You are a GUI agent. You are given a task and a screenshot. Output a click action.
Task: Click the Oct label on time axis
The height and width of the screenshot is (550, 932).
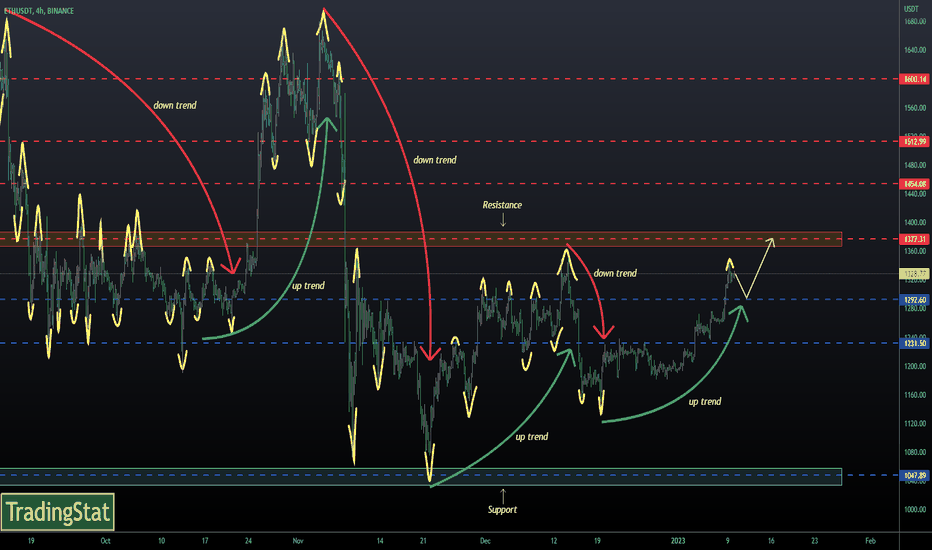[105, 541]
